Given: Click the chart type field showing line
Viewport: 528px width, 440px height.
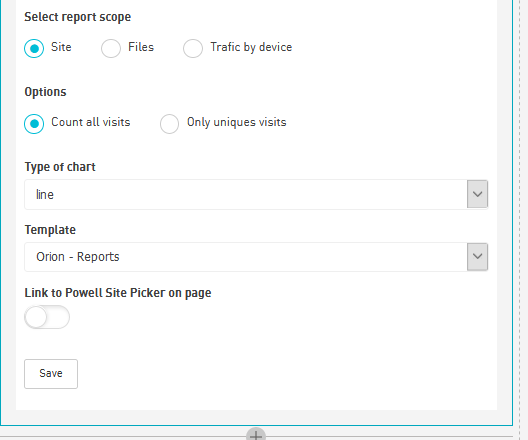Looking at the screenshot, I should pyautogui.click(x=256, y=194).
